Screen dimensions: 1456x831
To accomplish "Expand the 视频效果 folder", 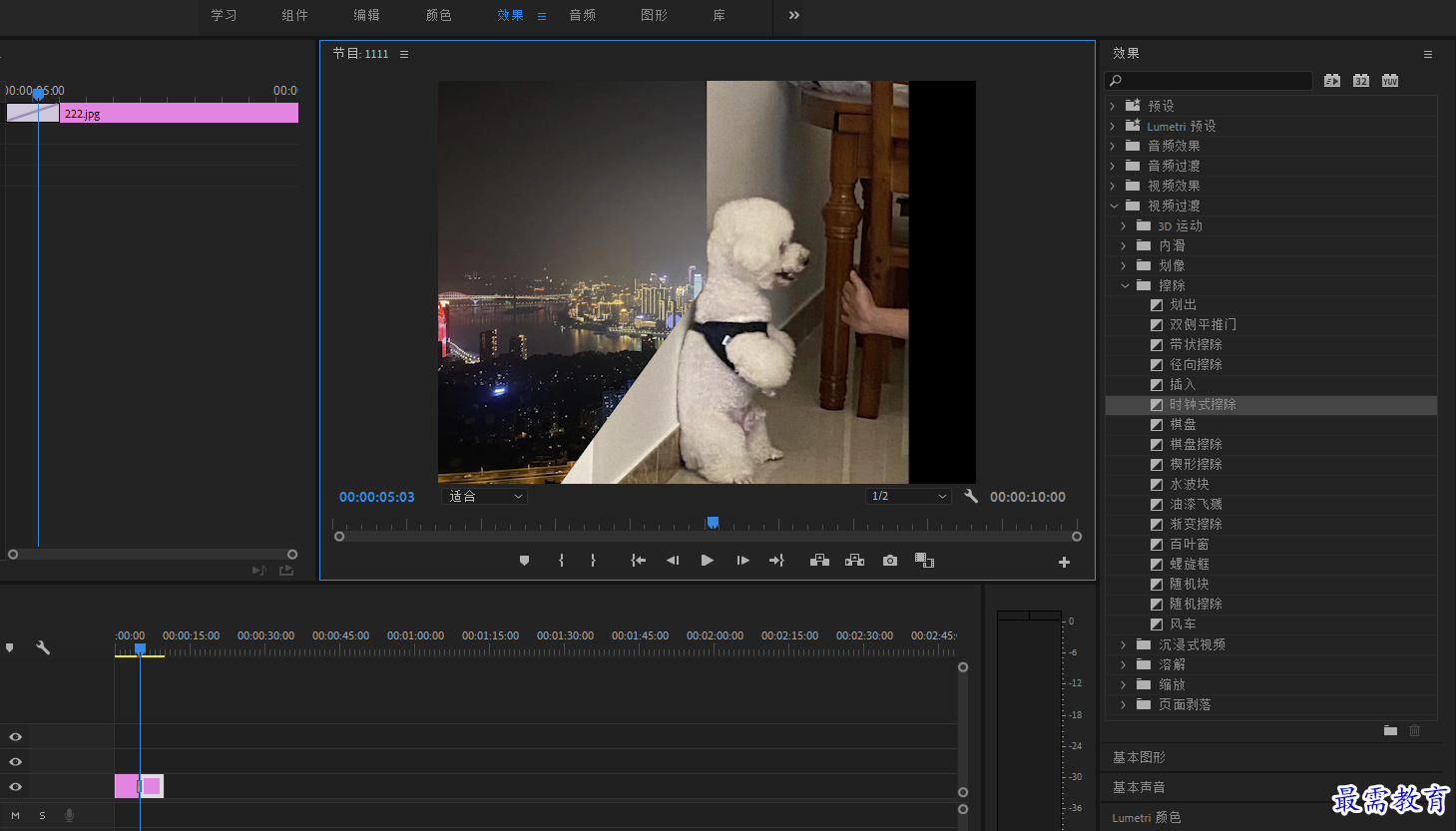I will pyautogui.click(x=1113, y=186).
